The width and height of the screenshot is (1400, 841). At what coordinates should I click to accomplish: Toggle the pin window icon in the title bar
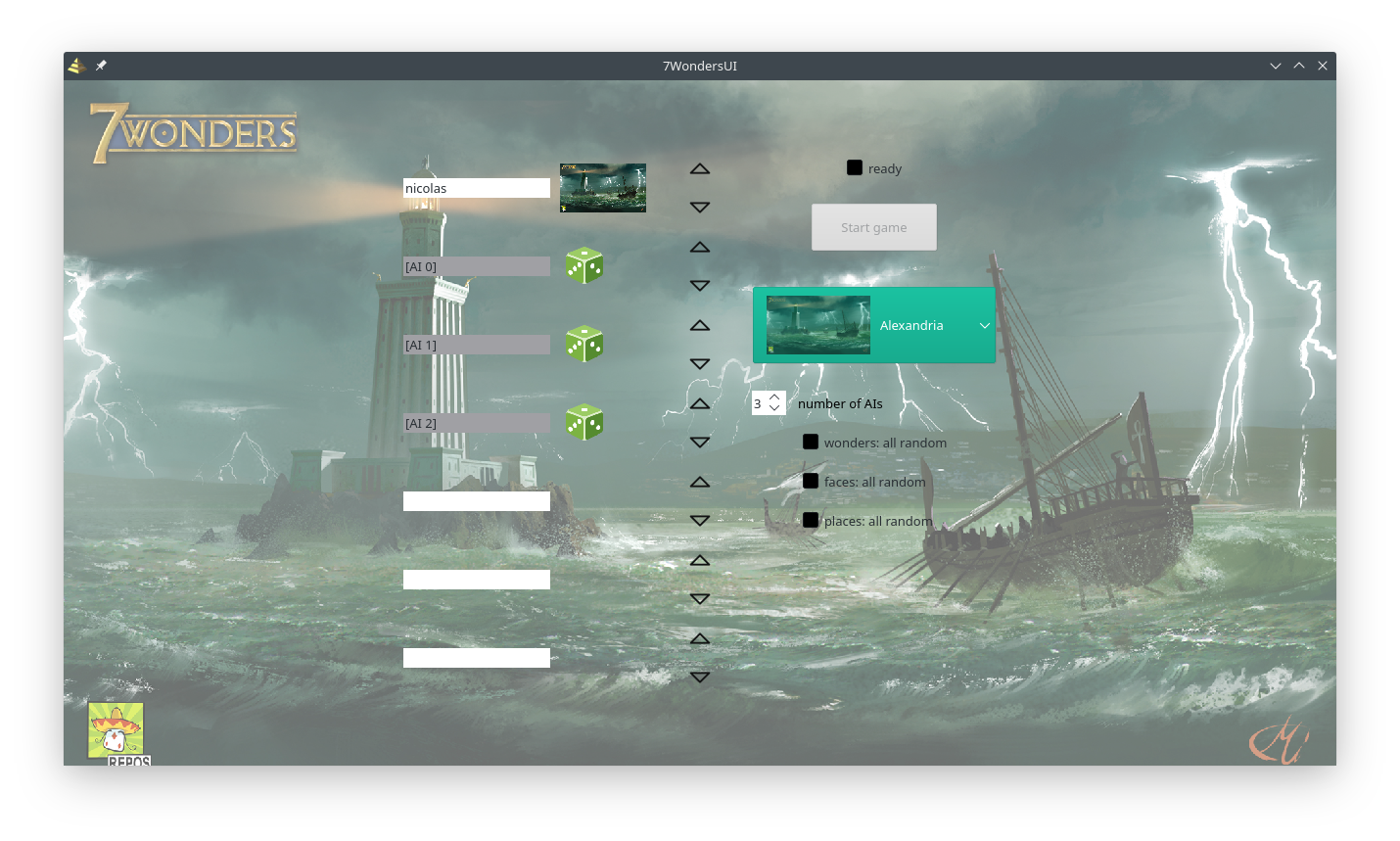[x=101, y=66]
